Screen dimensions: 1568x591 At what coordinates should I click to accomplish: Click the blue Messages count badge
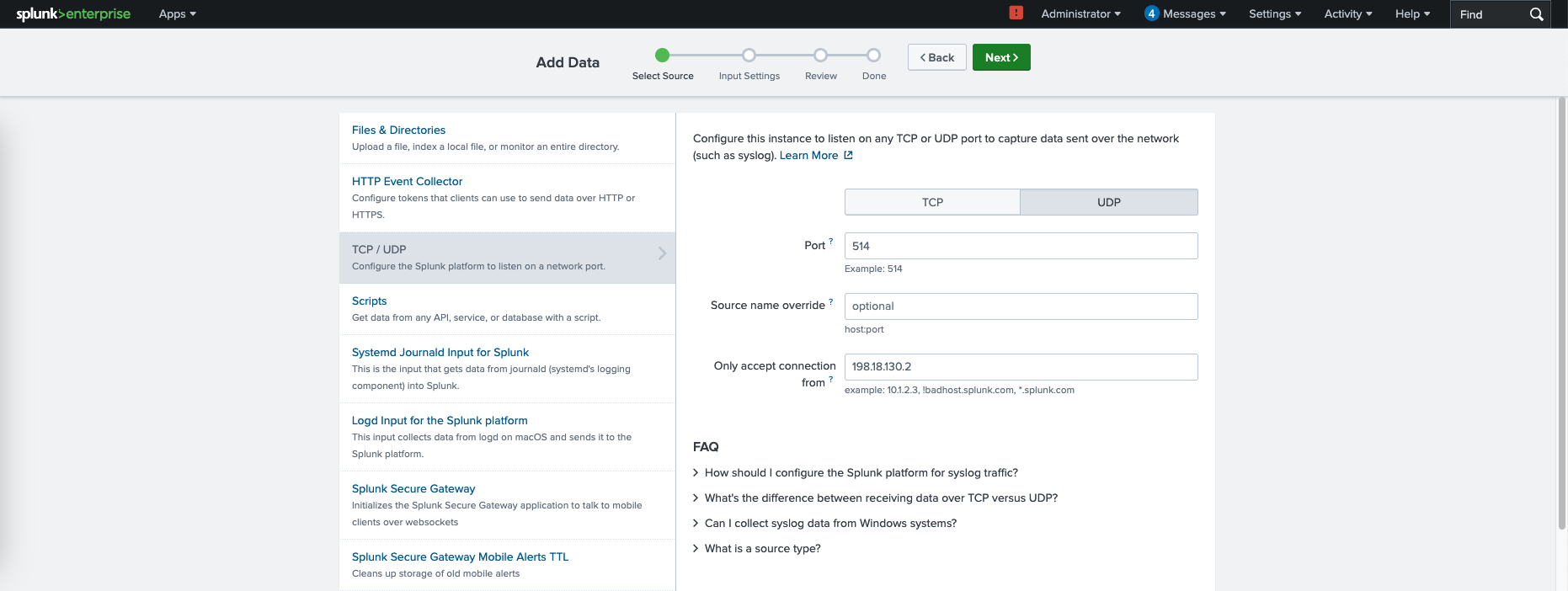pyautogui.click(x=1151, y=13)
